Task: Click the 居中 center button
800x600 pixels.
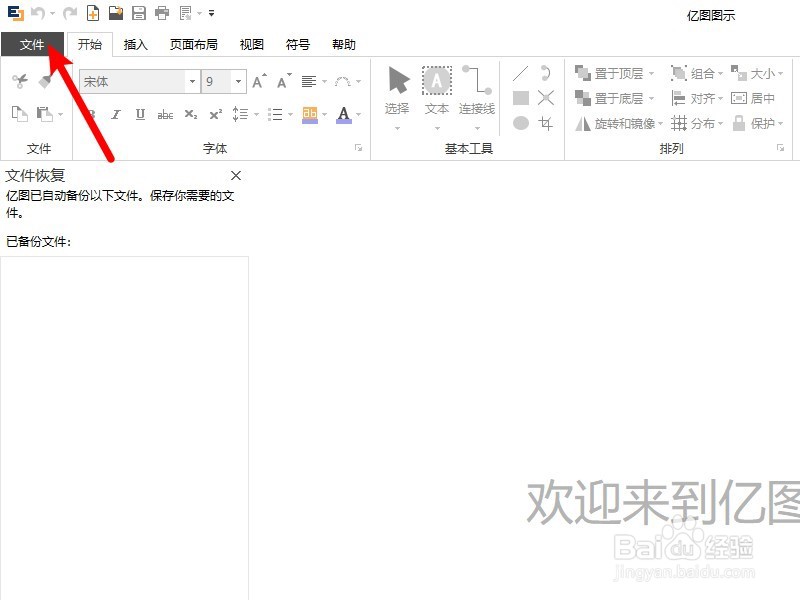Action: pos(753,98)
